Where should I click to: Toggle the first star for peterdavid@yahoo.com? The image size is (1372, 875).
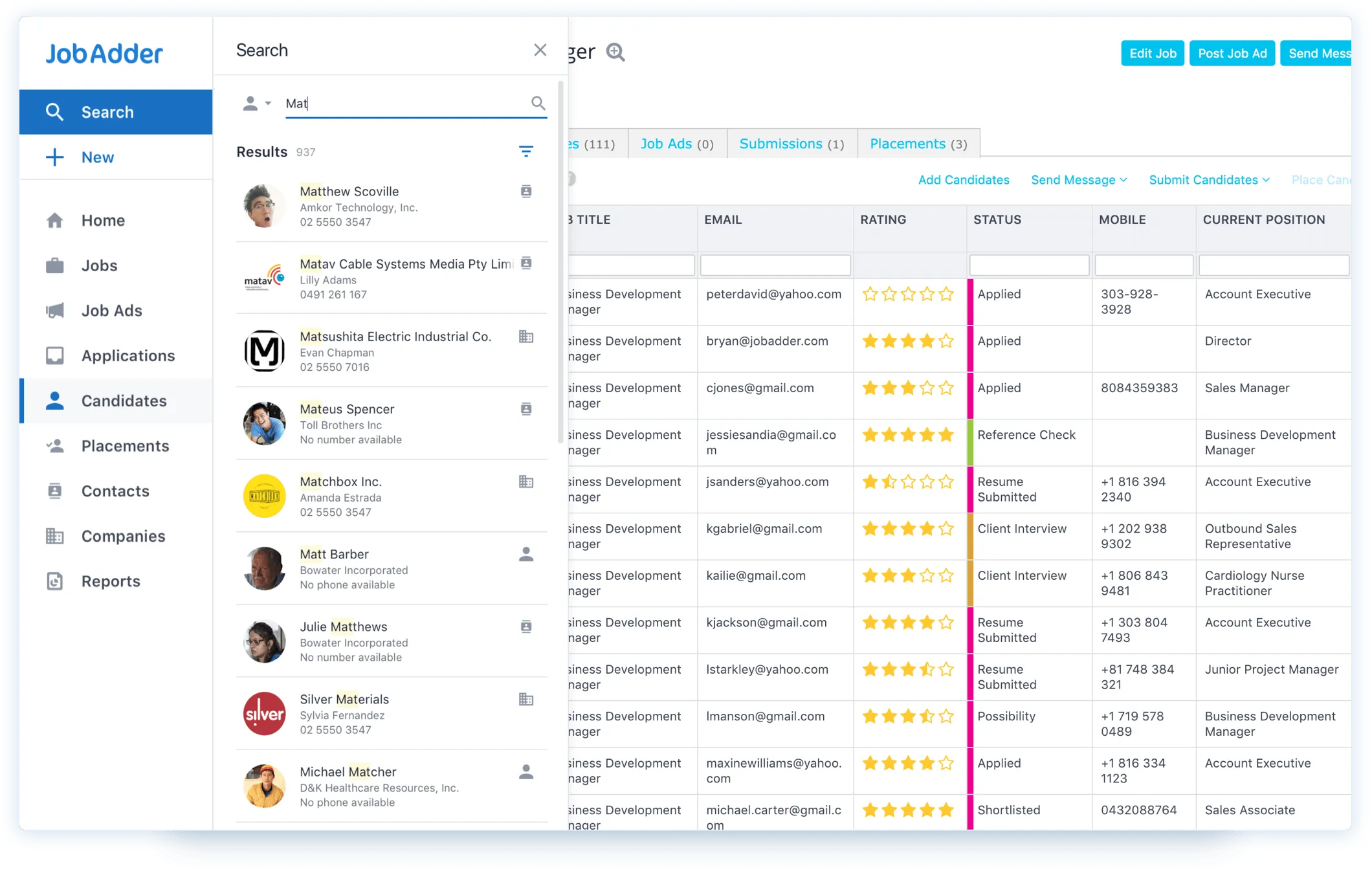870,294
